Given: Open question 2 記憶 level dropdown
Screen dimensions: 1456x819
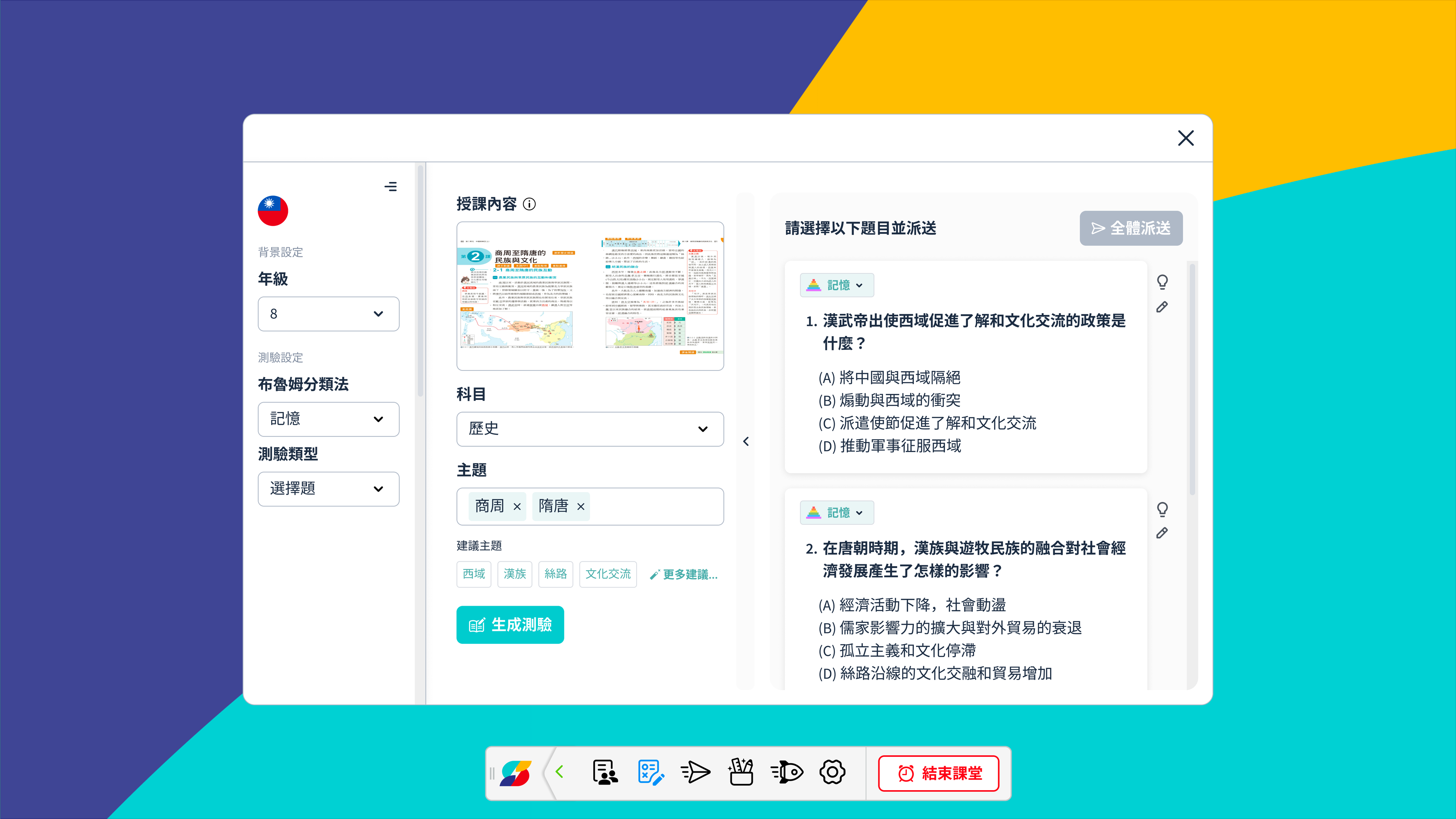Looking at the screenshot, I should click(836, 513).
